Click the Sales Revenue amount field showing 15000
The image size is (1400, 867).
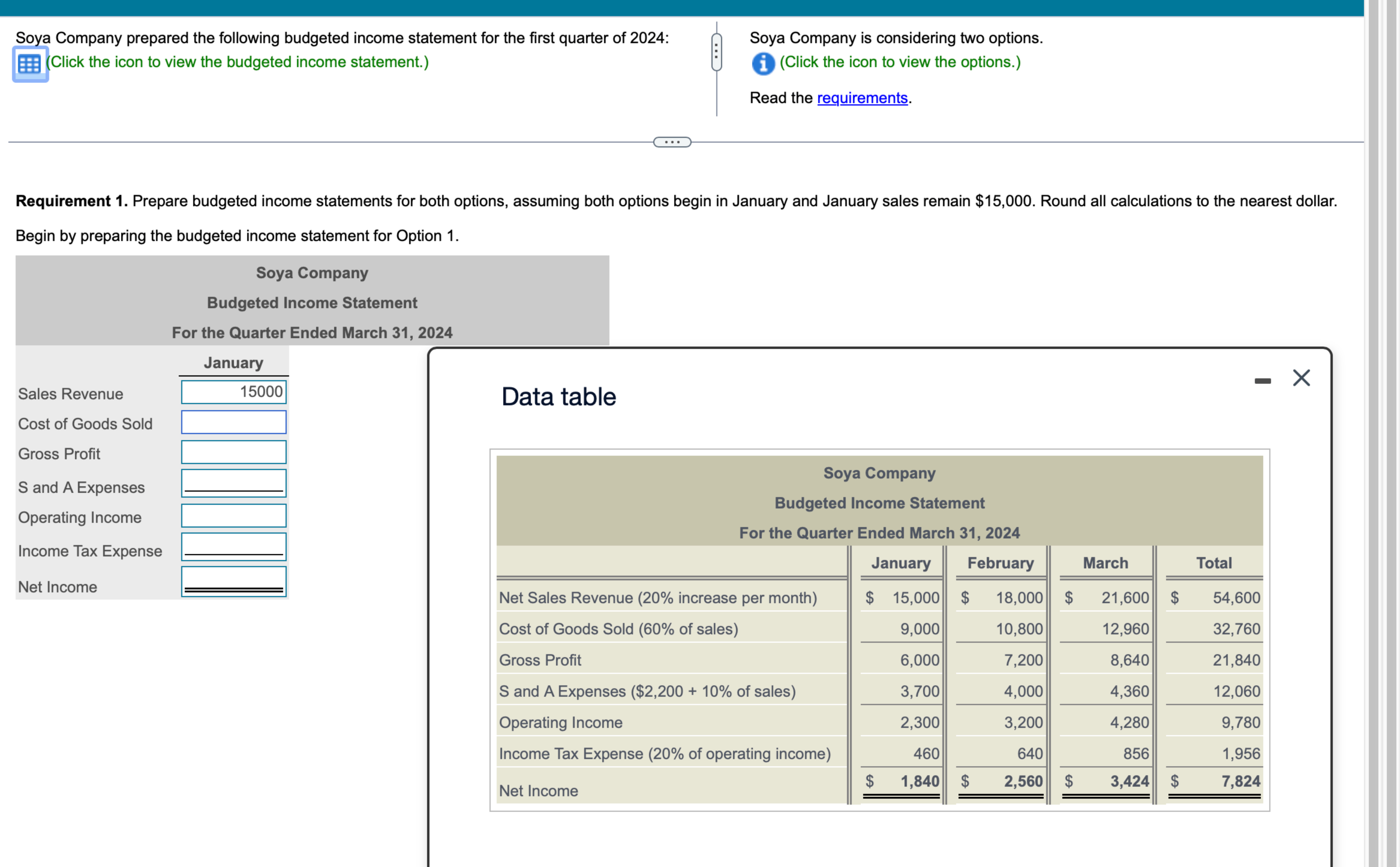[233, 392]
